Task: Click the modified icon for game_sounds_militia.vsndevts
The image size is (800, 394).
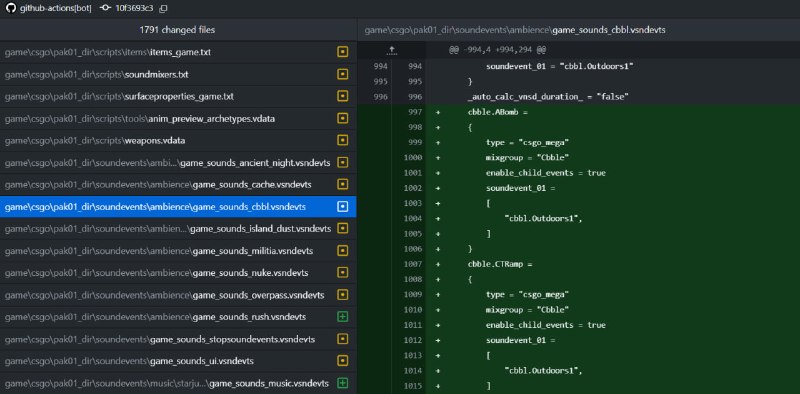Action: pos(343,251)
